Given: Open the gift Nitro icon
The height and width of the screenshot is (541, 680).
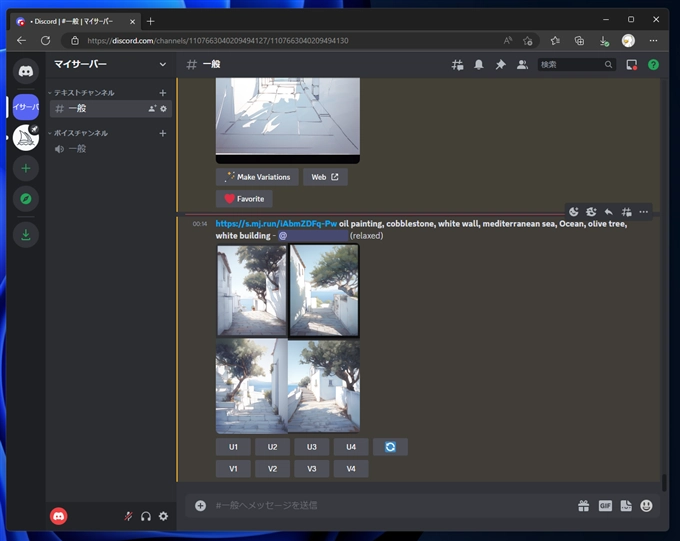Looking at the screenshot, I should (583, 505).
